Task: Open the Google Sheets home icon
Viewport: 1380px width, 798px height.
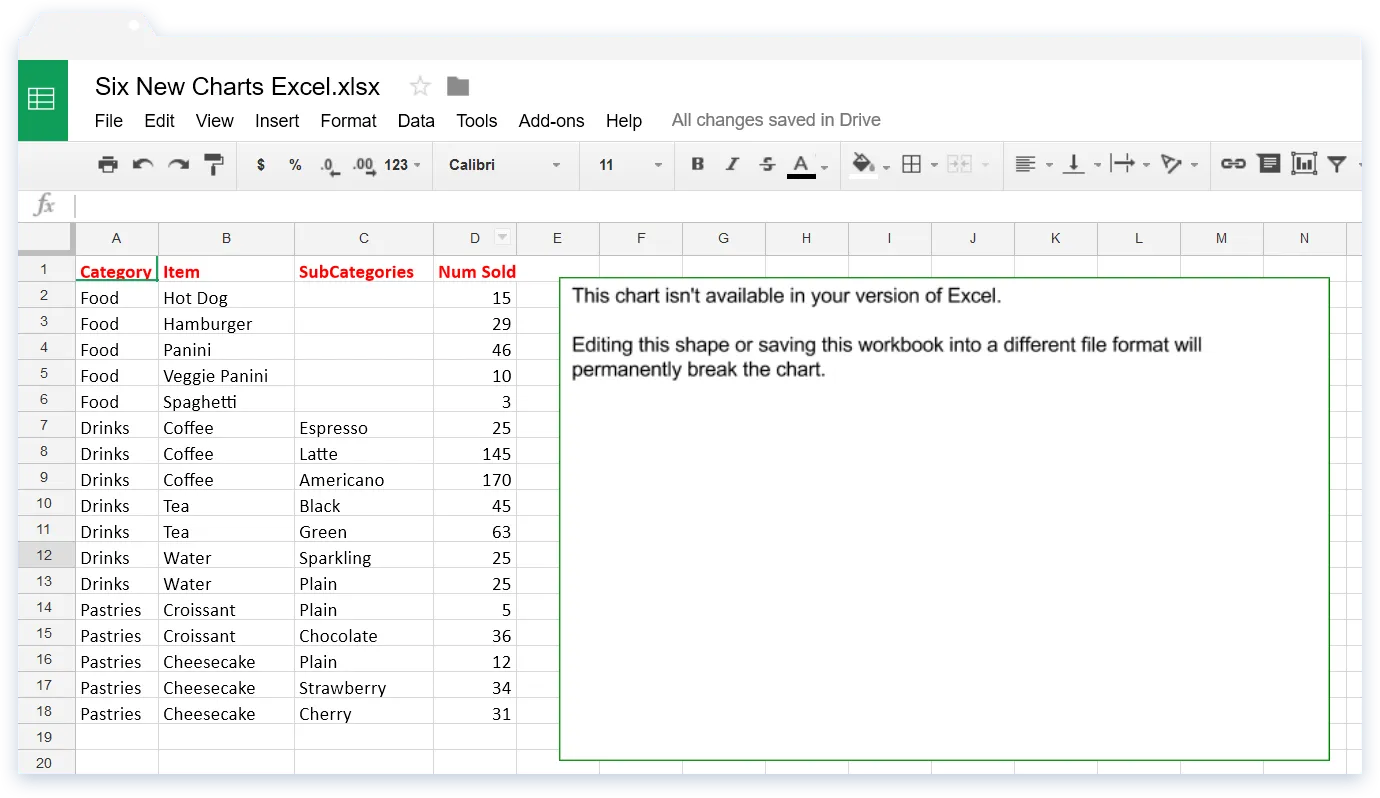Action: 42,100
